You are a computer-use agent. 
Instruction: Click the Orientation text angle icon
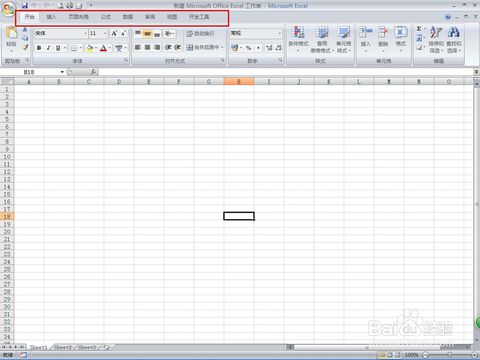(x=168, y=33)
